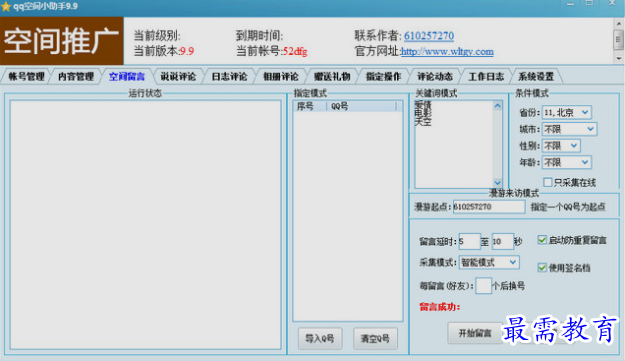Open the 日志评论 tab
The image size is (625, 361).
pos(229,77)
